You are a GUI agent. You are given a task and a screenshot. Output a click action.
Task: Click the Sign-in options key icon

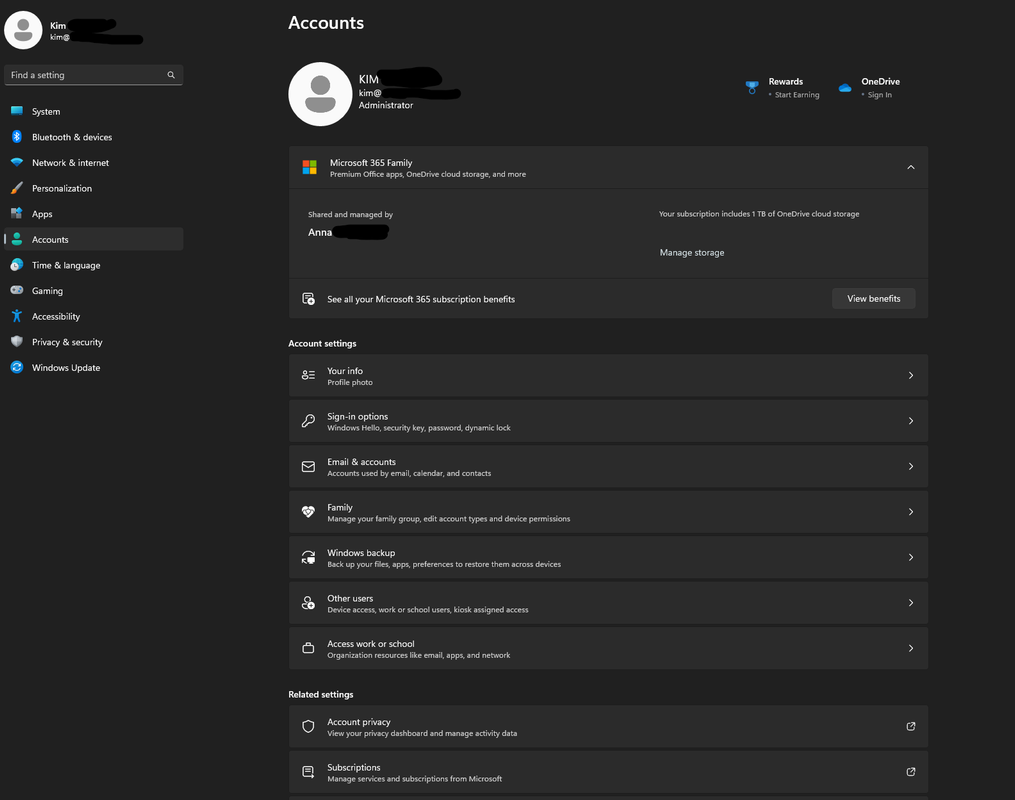[x=308, y=421]
